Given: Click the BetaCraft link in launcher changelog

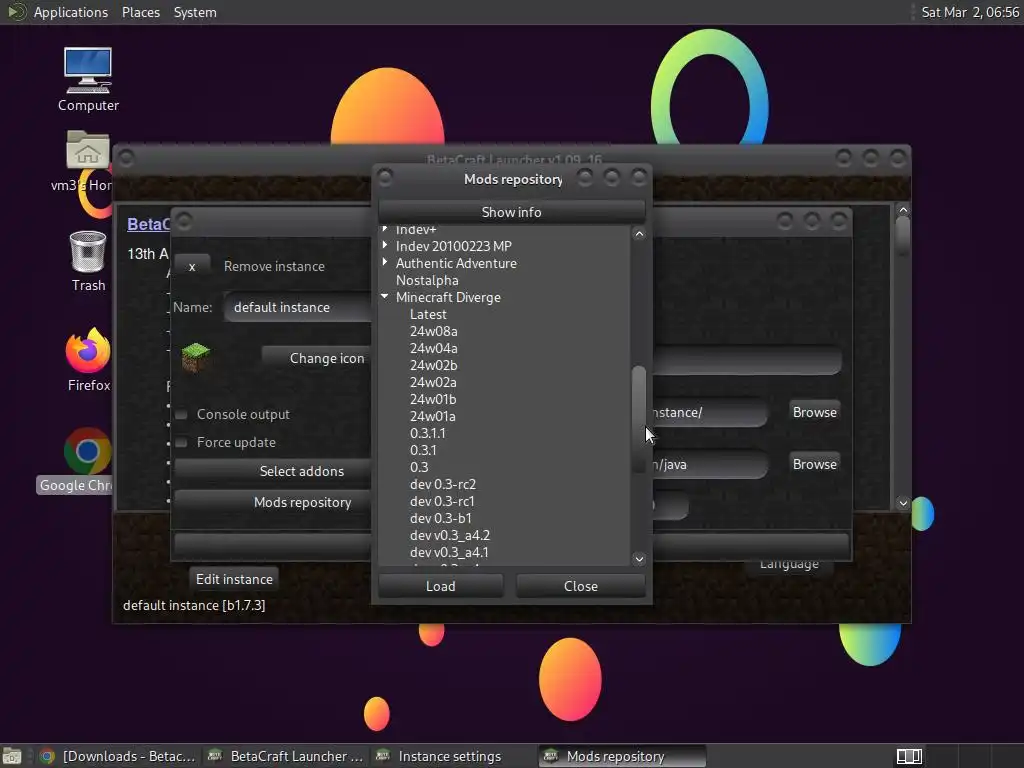Looking at the screenshot, I should pos(148,224).
